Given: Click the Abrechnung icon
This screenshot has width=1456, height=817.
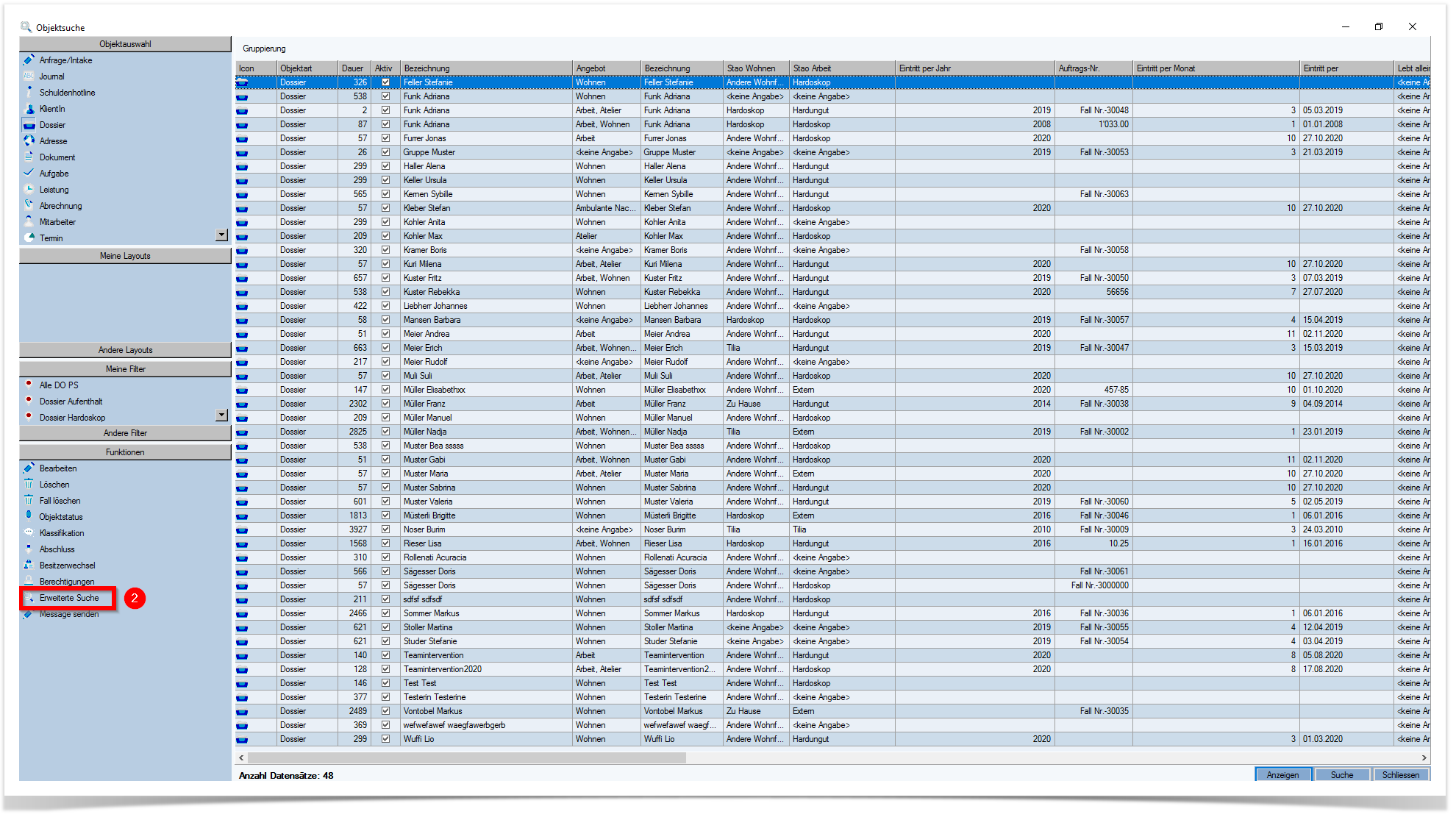Looking at the screenshot, I should tap(29, 206).
